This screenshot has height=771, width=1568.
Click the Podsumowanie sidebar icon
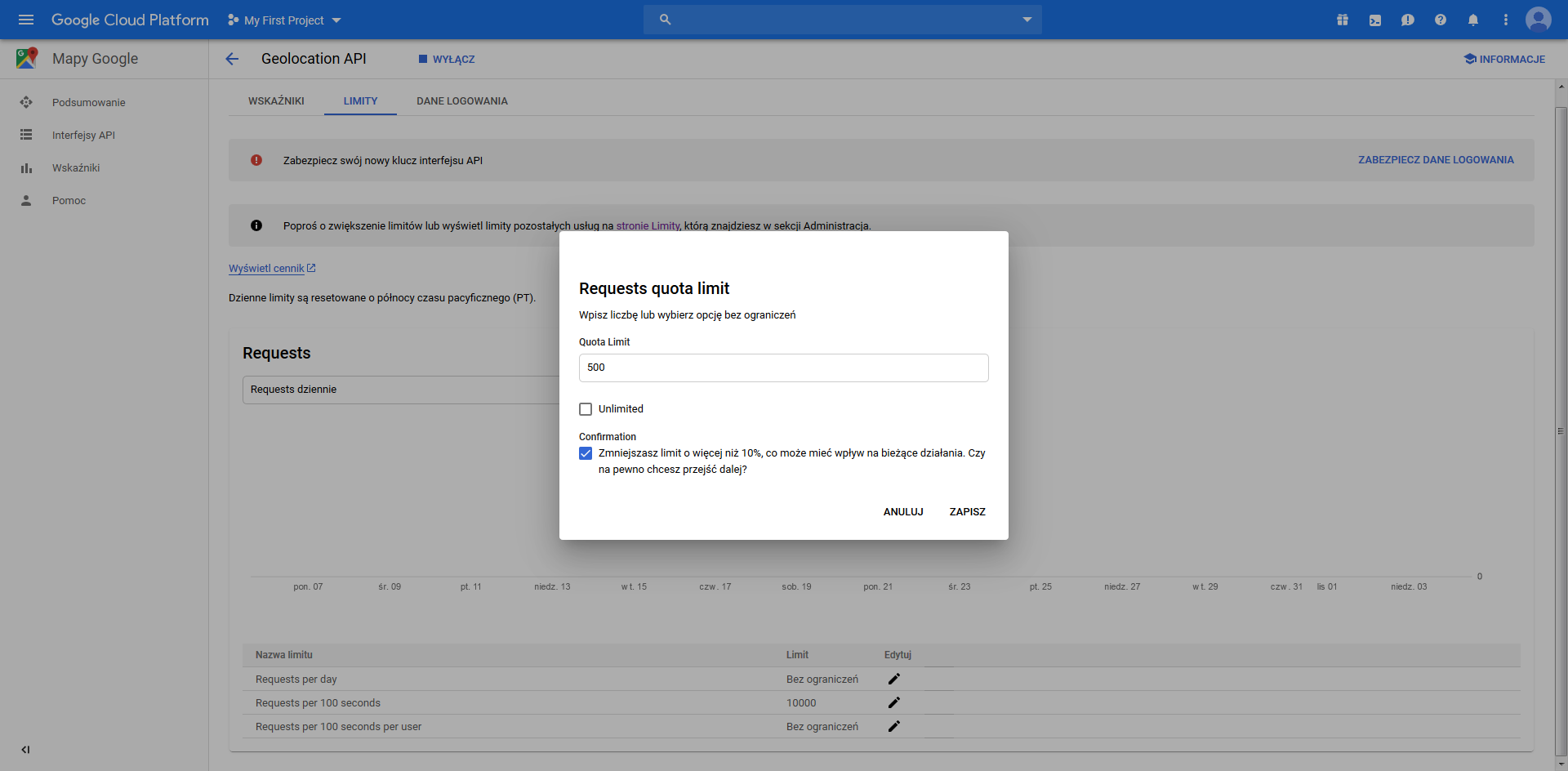tap(26, 102)
